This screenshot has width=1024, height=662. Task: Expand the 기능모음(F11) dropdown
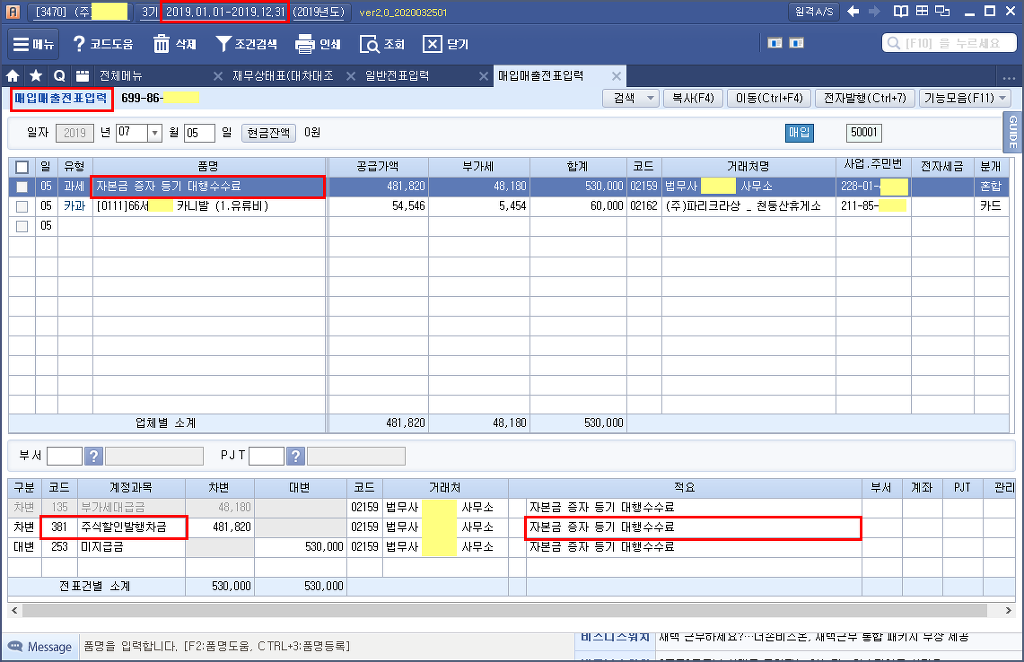point(965,98)
